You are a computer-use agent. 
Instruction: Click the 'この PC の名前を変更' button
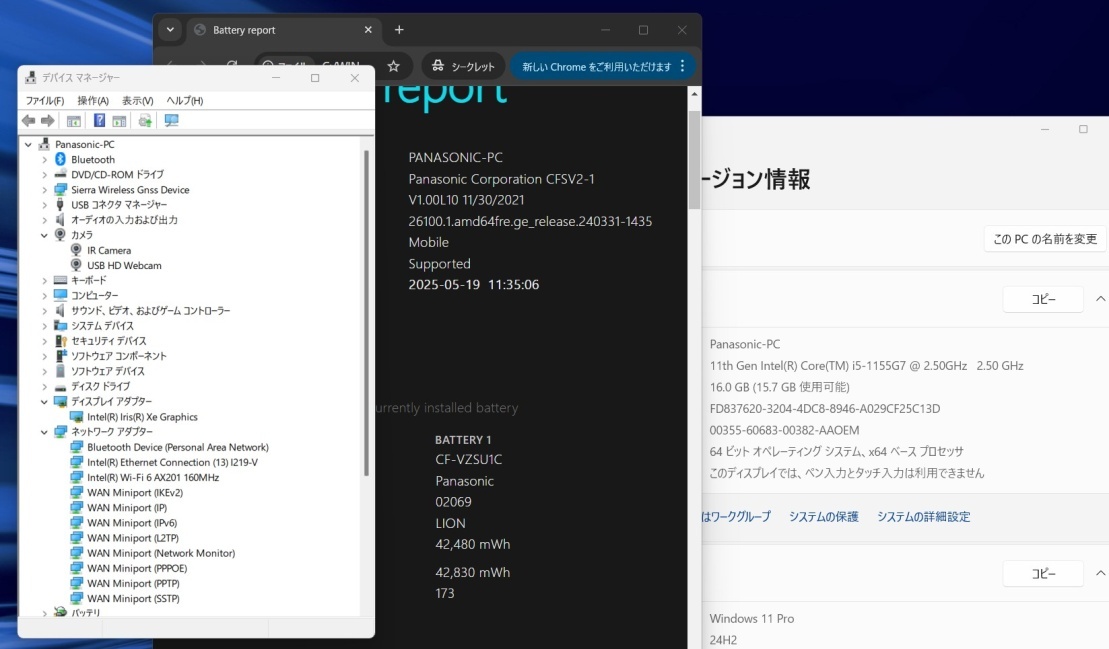point(1045,239)
